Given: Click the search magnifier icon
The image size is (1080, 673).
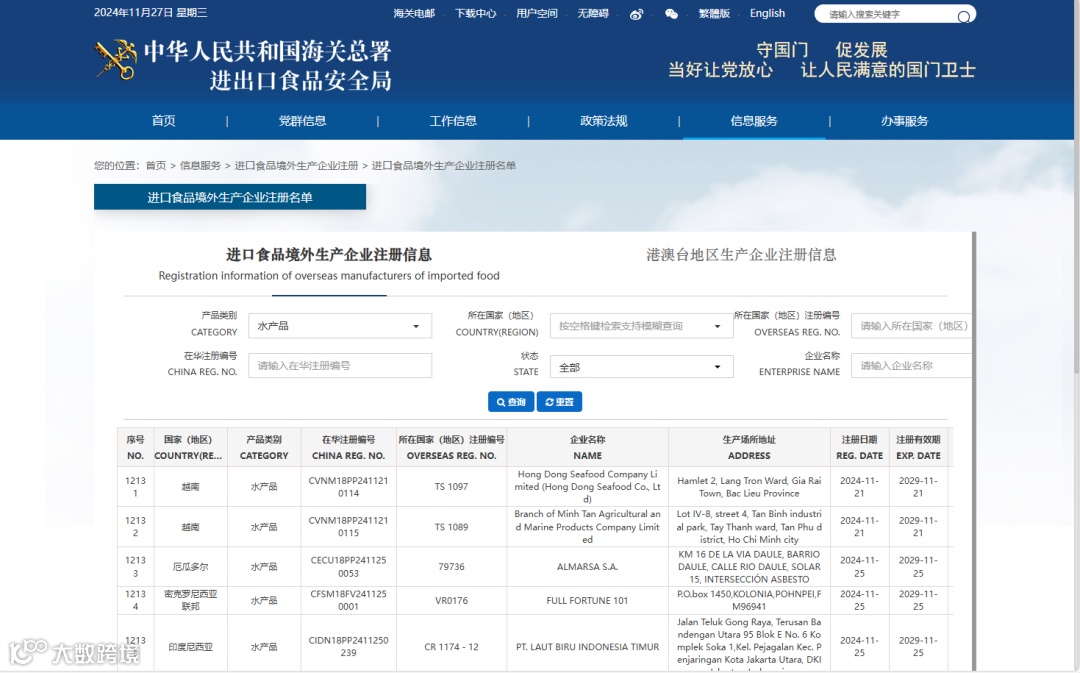Looking at the screenshot, I should click(964, 16).
